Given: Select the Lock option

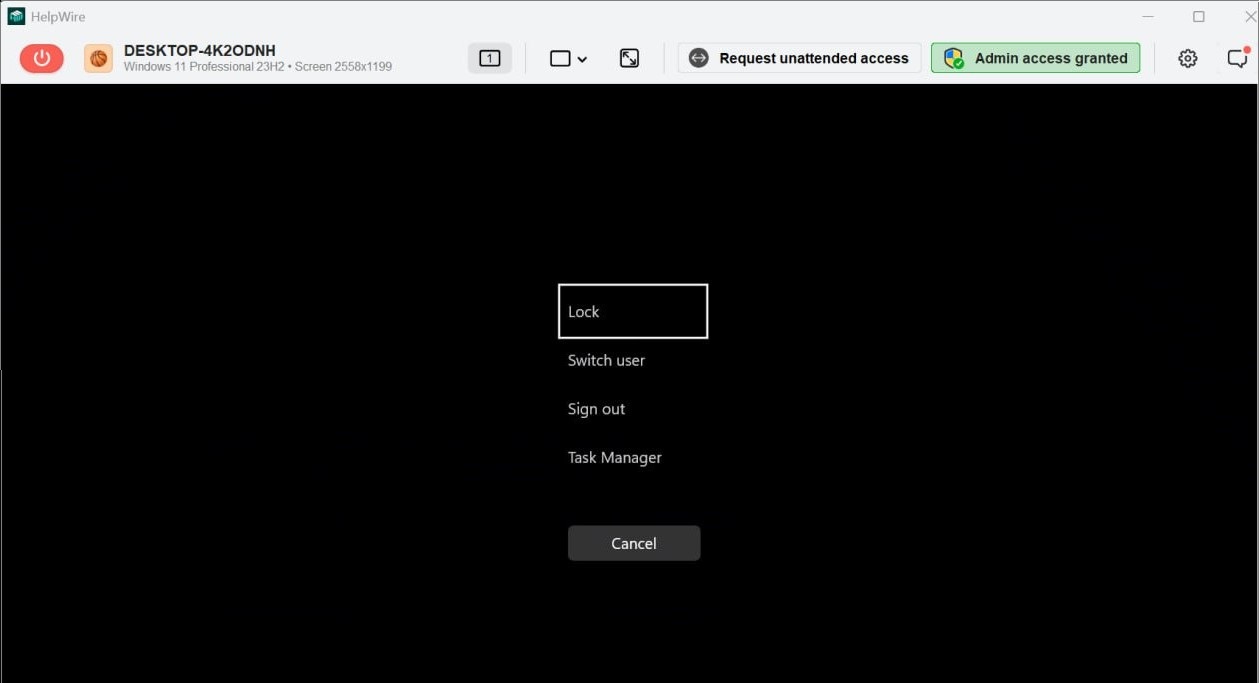Looking at the screenshot, I should click(x=633, y=311).
